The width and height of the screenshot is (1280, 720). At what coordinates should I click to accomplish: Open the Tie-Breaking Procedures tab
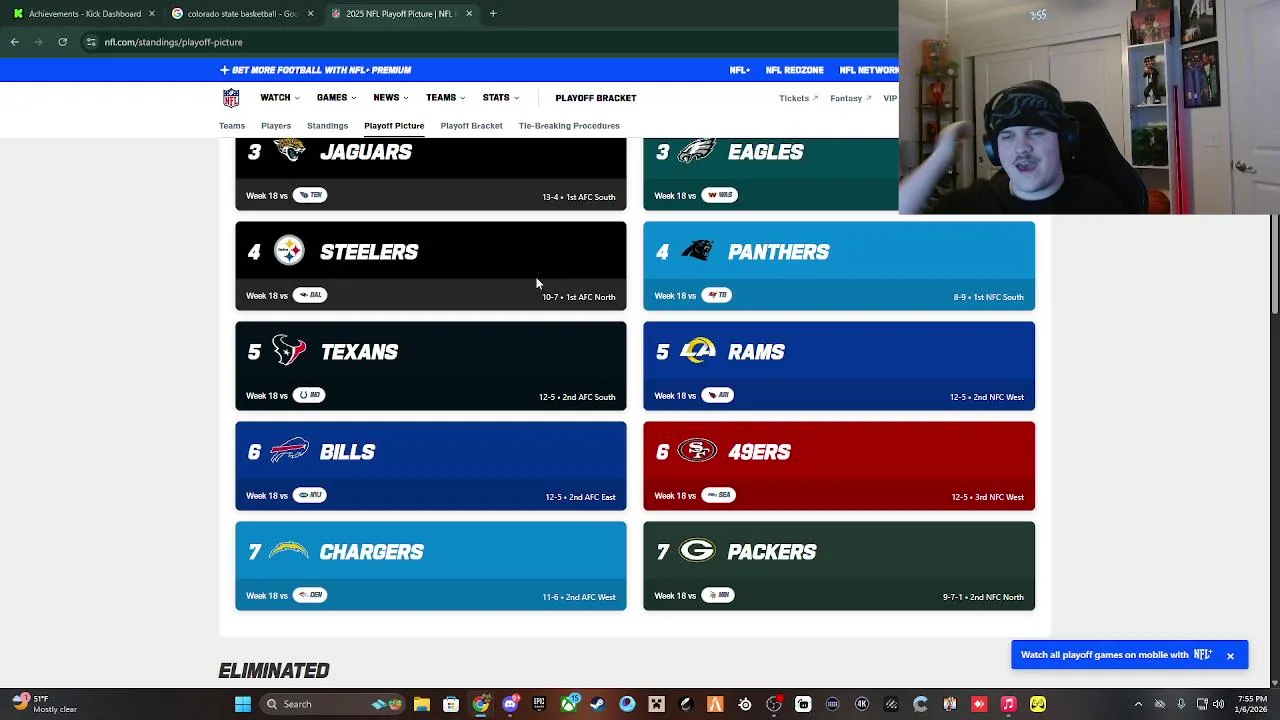pyautogui.click(x=569, y=126)
